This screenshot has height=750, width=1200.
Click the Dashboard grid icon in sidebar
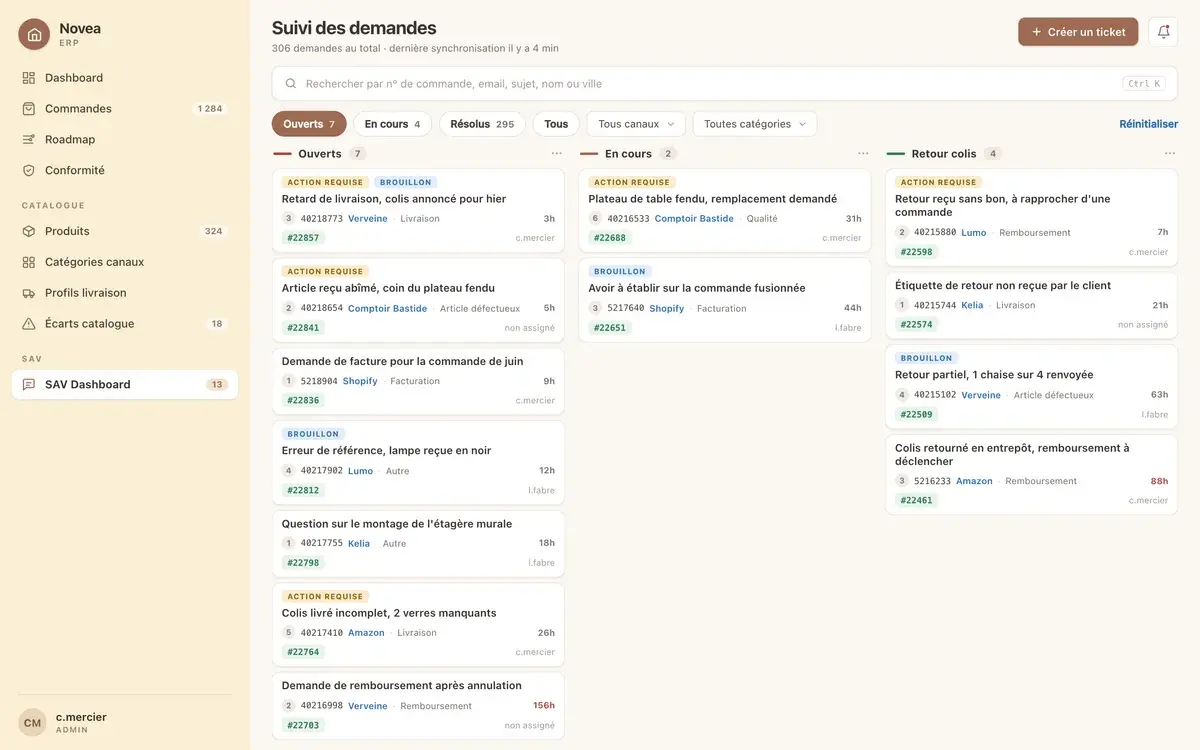(29, 78)
